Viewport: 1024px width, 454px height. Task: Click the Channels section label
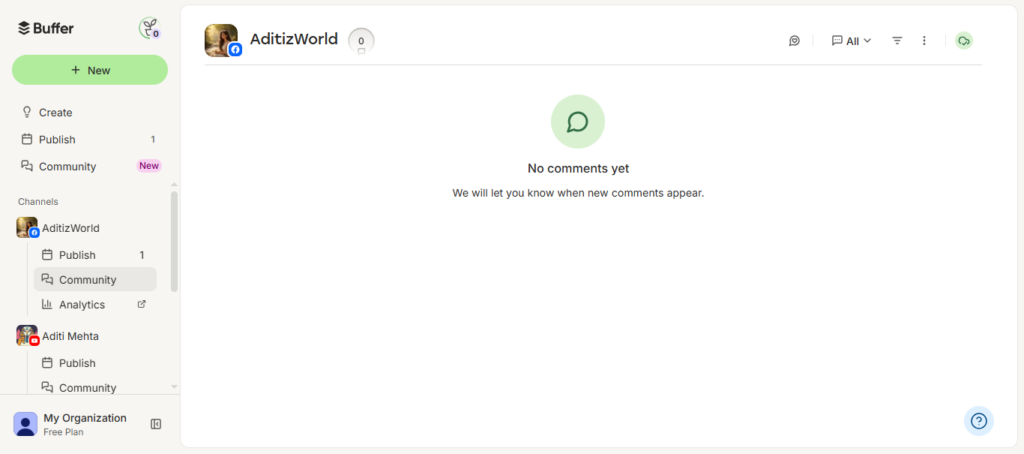pyautogui.click(x=38, y=201)
